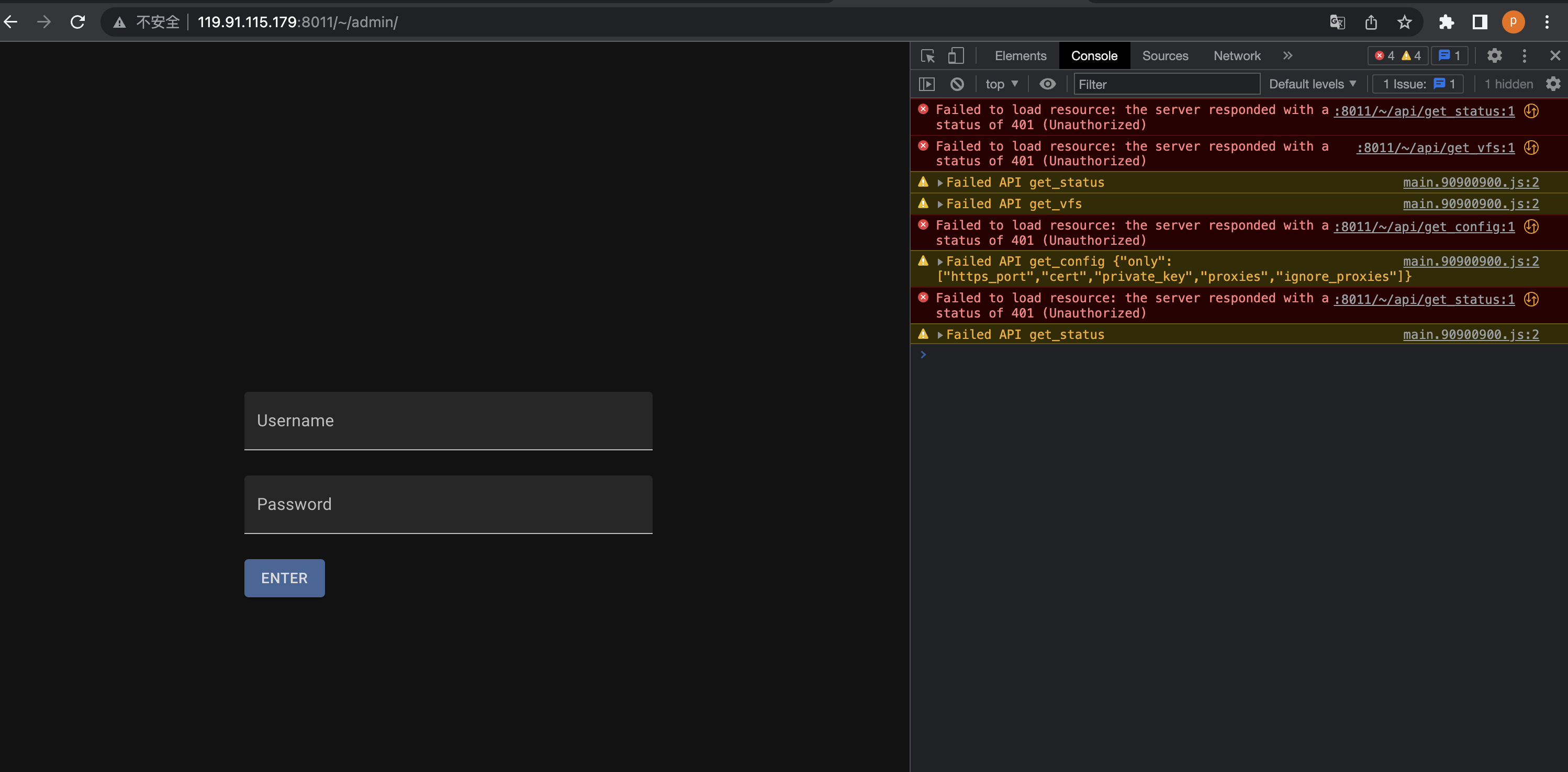Image resolution: width=1568 pixels, height=772 pixels.
Task: Open the browser extensions puzzle icon
Action: pyautogui.click(x=1447, y=22)
